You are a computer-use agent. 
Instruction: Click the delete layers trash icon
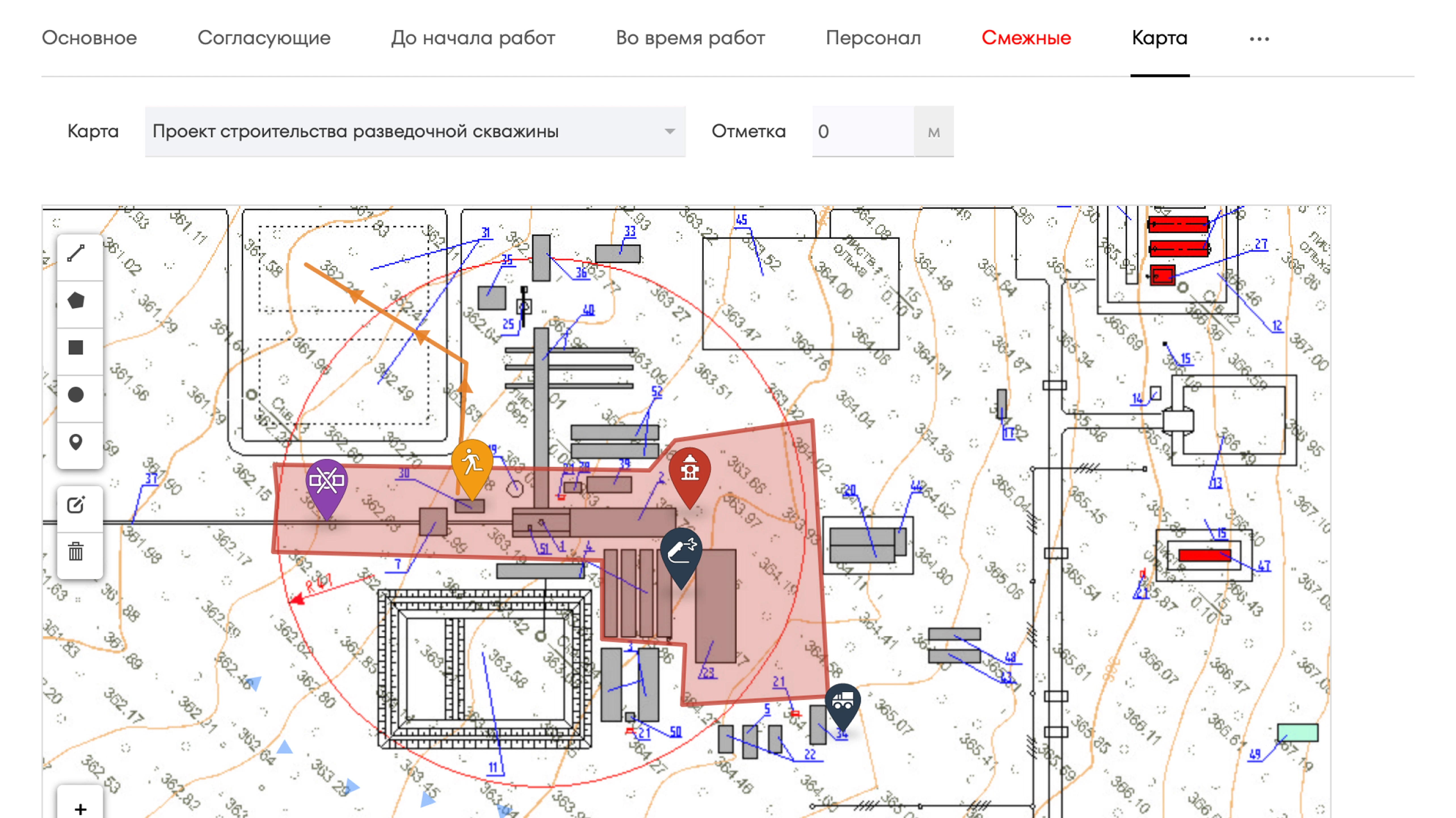[x=76, y=552]
